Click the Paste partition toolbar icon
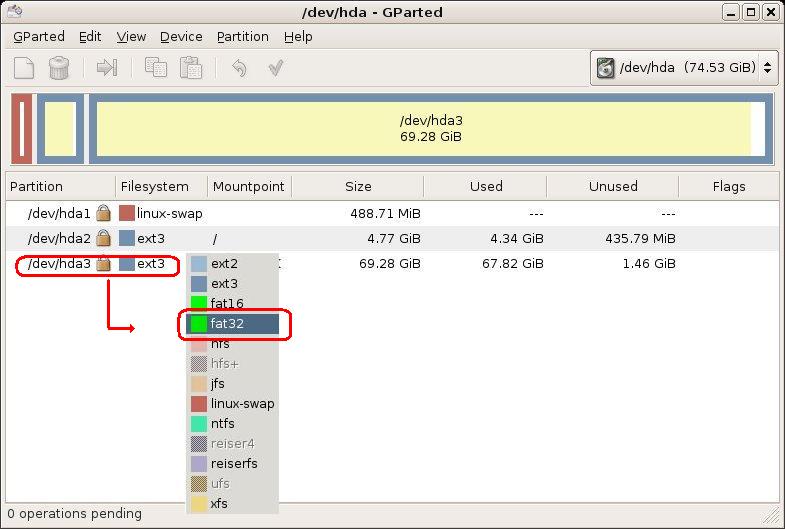The height and width of the screenshot is (529, 785). click(x=190, y=68)
